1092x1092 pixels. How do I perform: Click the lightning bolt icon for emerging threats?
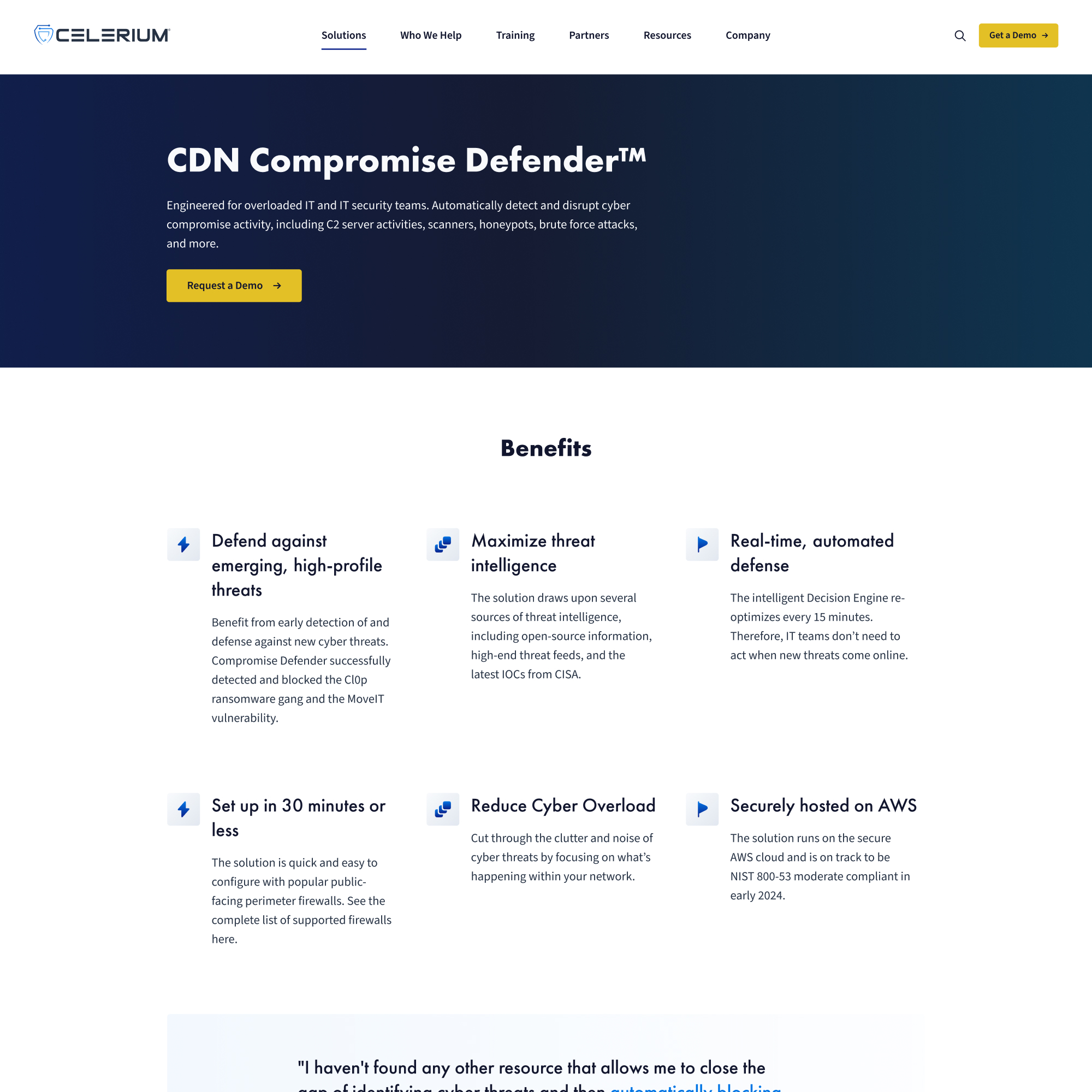point(183,544)
